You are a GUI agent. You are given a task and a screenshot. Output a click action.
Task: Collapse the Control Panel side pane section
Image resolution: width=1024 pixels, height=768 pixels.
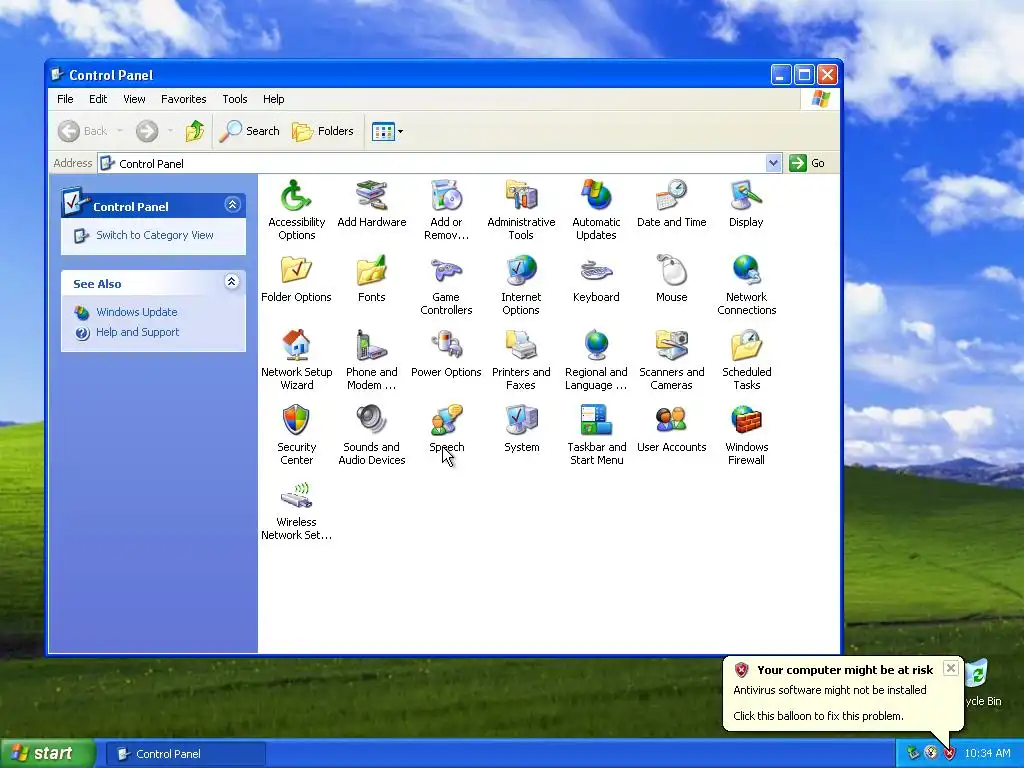point(232,205)
